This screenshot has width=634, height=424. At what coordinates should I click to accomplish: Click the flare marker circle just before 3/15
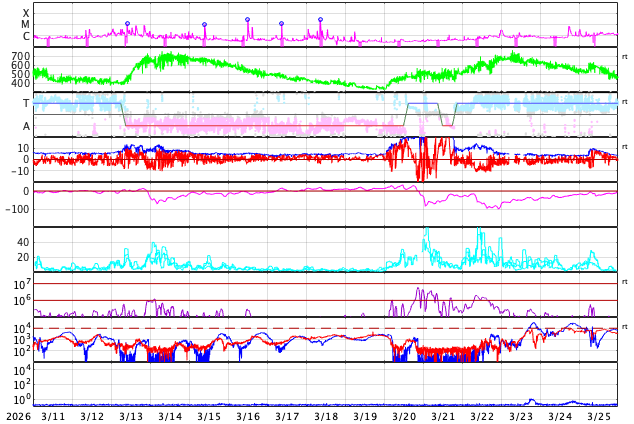tap(204, 24)
